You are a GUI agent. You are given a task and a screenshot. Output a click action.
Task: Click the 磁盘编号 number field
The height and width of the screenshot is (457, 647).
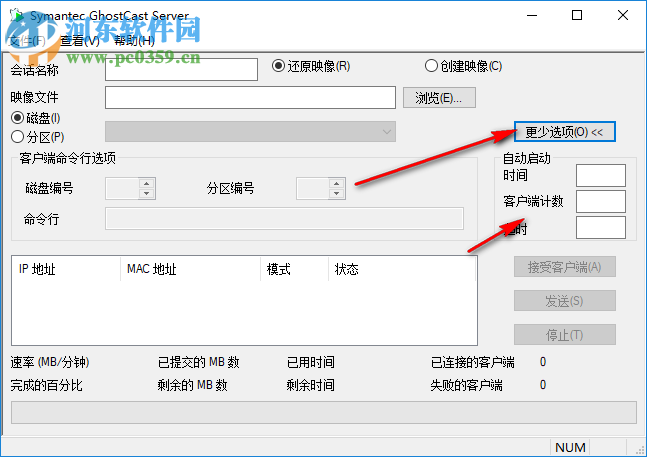click(122, 188)
